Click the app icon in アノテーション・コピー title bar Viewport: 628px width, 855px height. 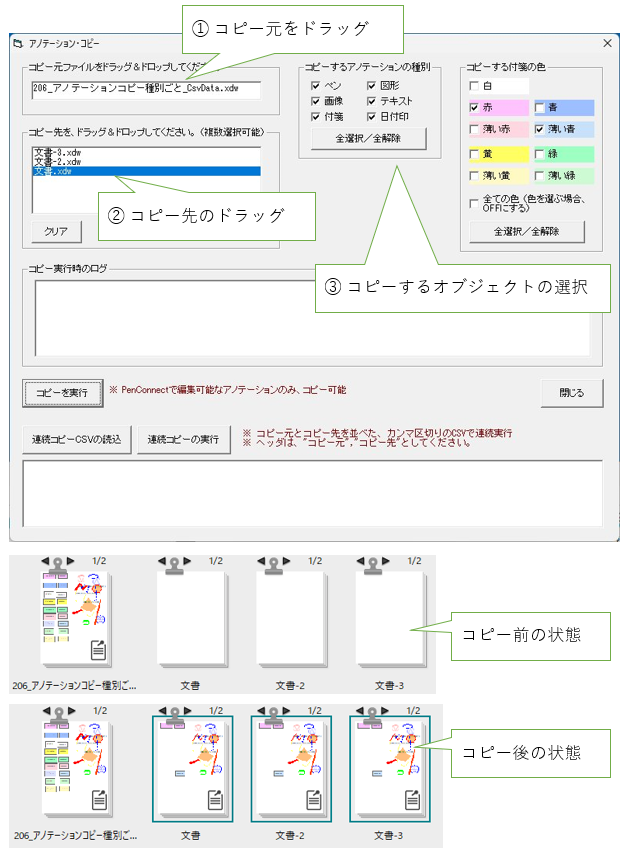coord(16,43)
